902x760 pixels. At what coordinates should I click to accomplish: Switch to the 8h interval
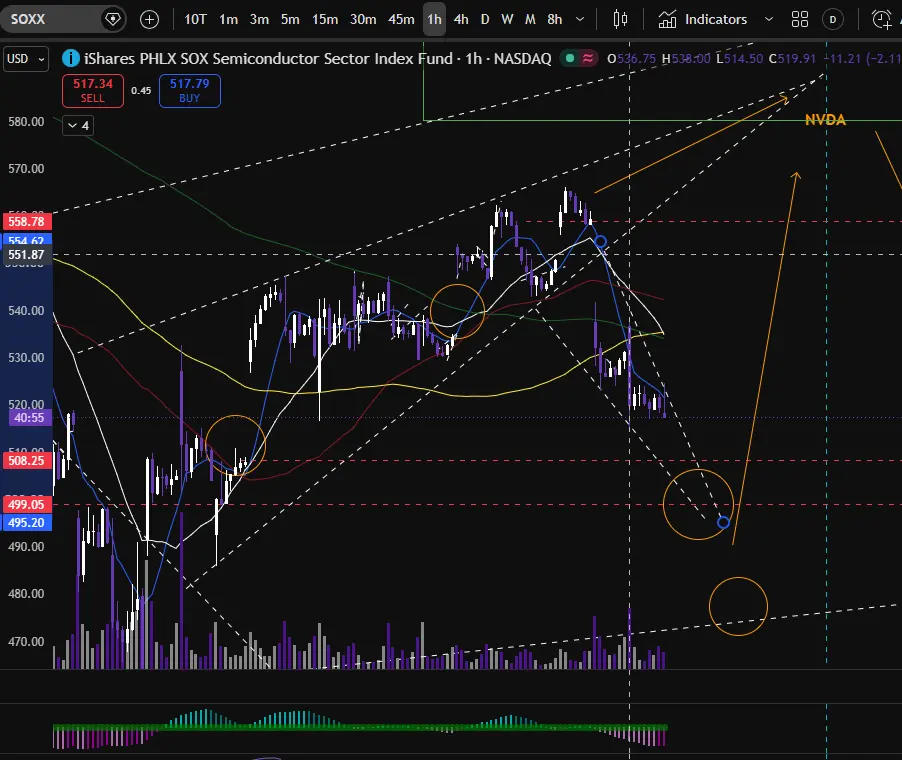pos(555,20)
